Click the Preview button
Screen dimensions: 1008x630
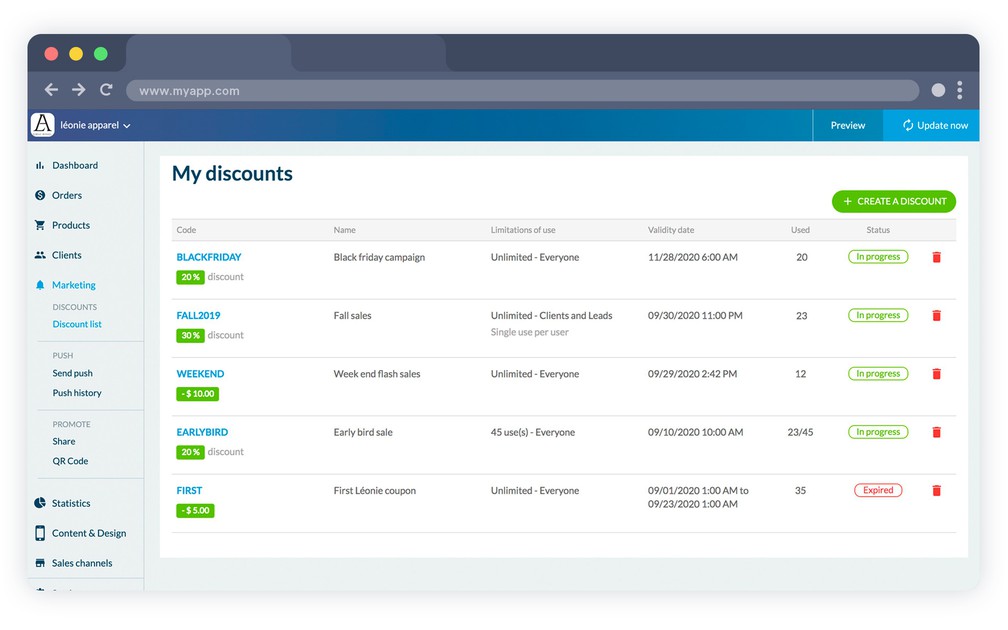(x=848, y=125)
